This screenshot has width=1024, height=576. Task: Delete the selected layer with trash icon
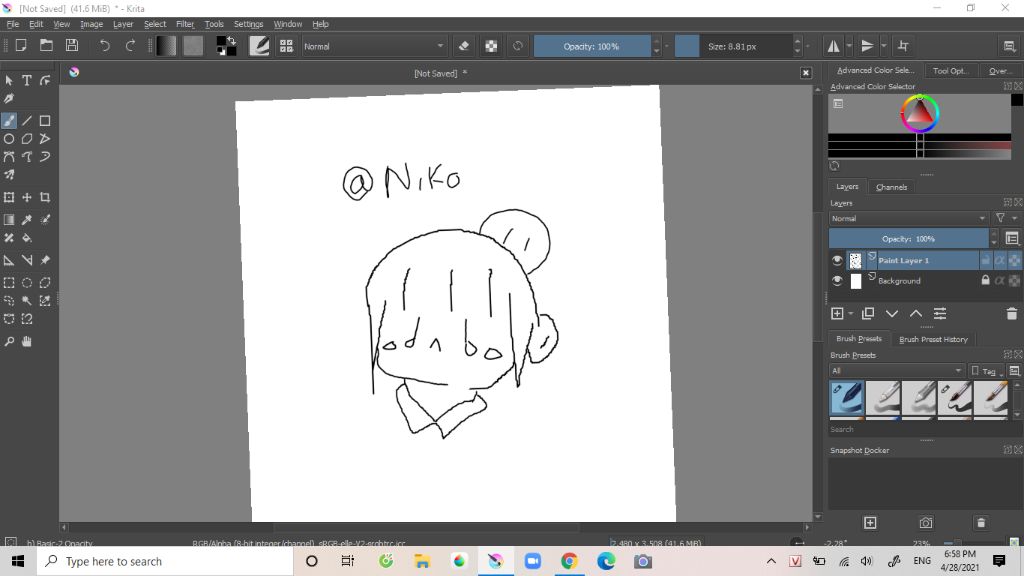pyautogui.click(x=1012, y=313)
